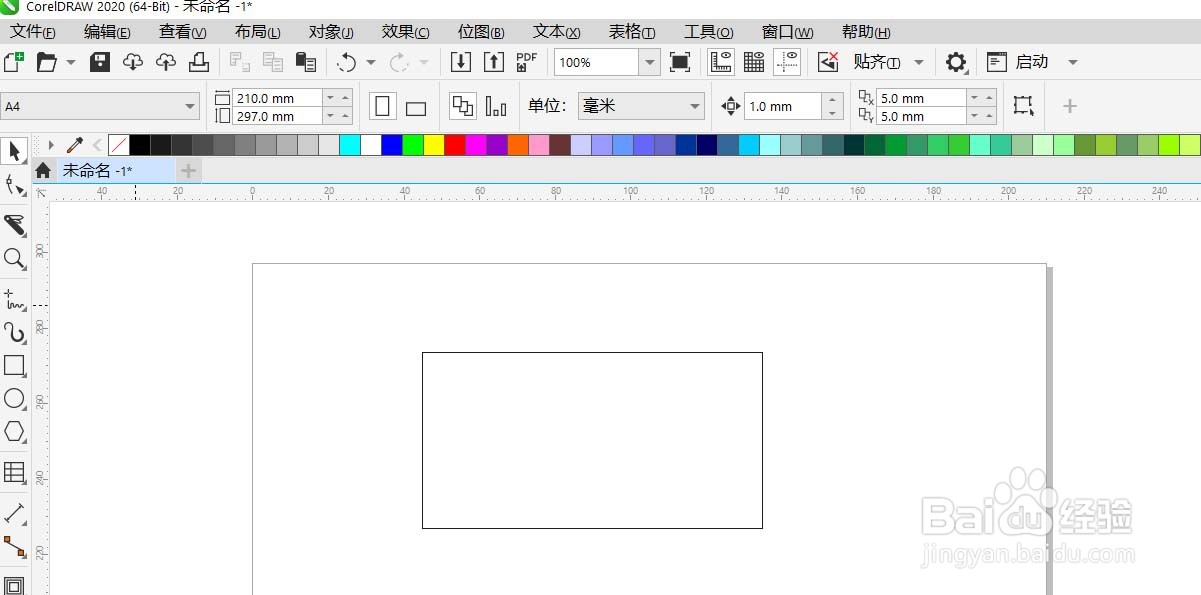The width and height of the screenshot is (1201, 595).
Task: Create a new document
Action: (x=13, y=62)
